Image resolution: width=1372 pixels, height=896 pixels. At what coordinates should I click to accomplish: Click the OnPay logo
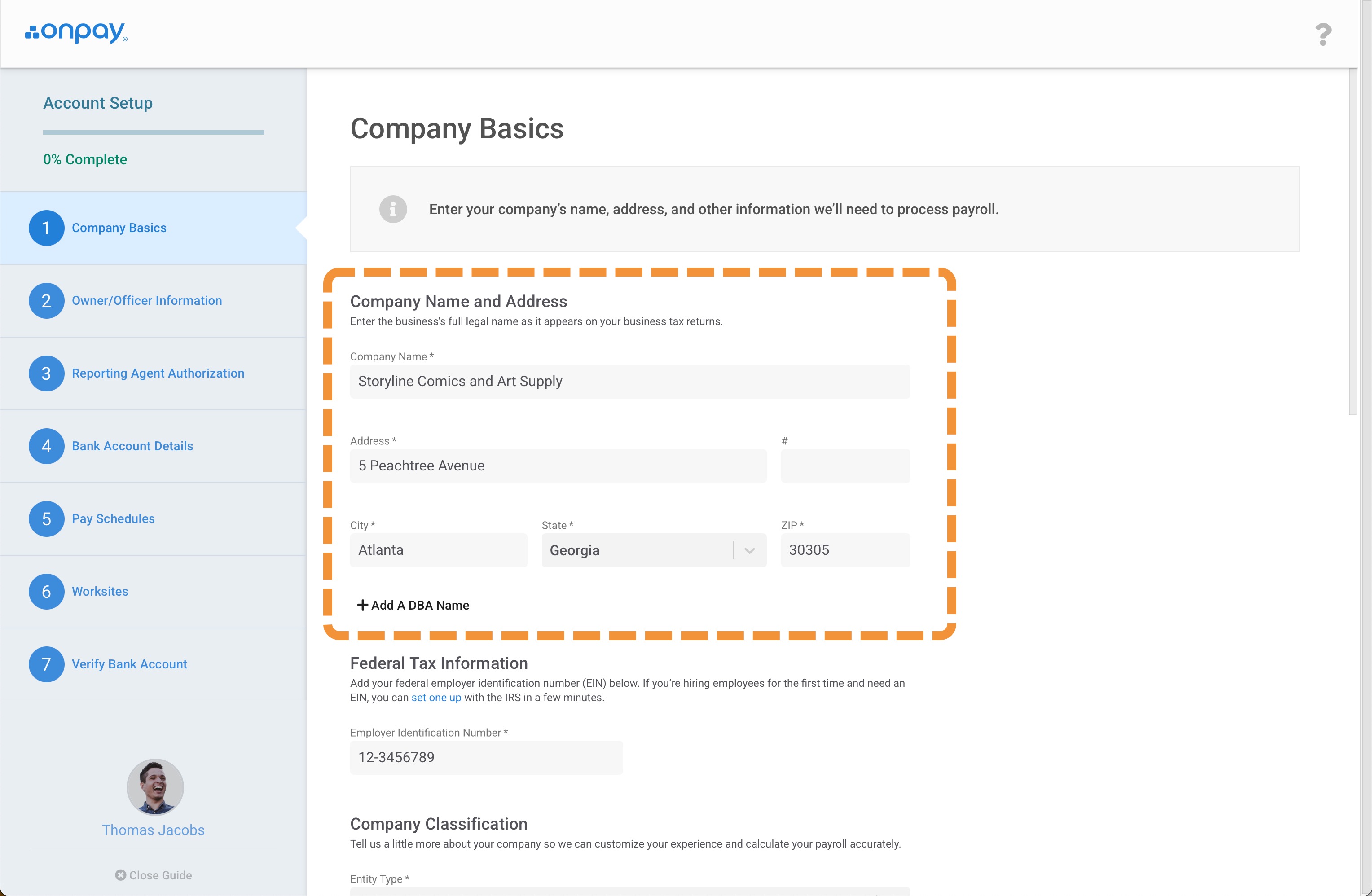coord(76,33)
